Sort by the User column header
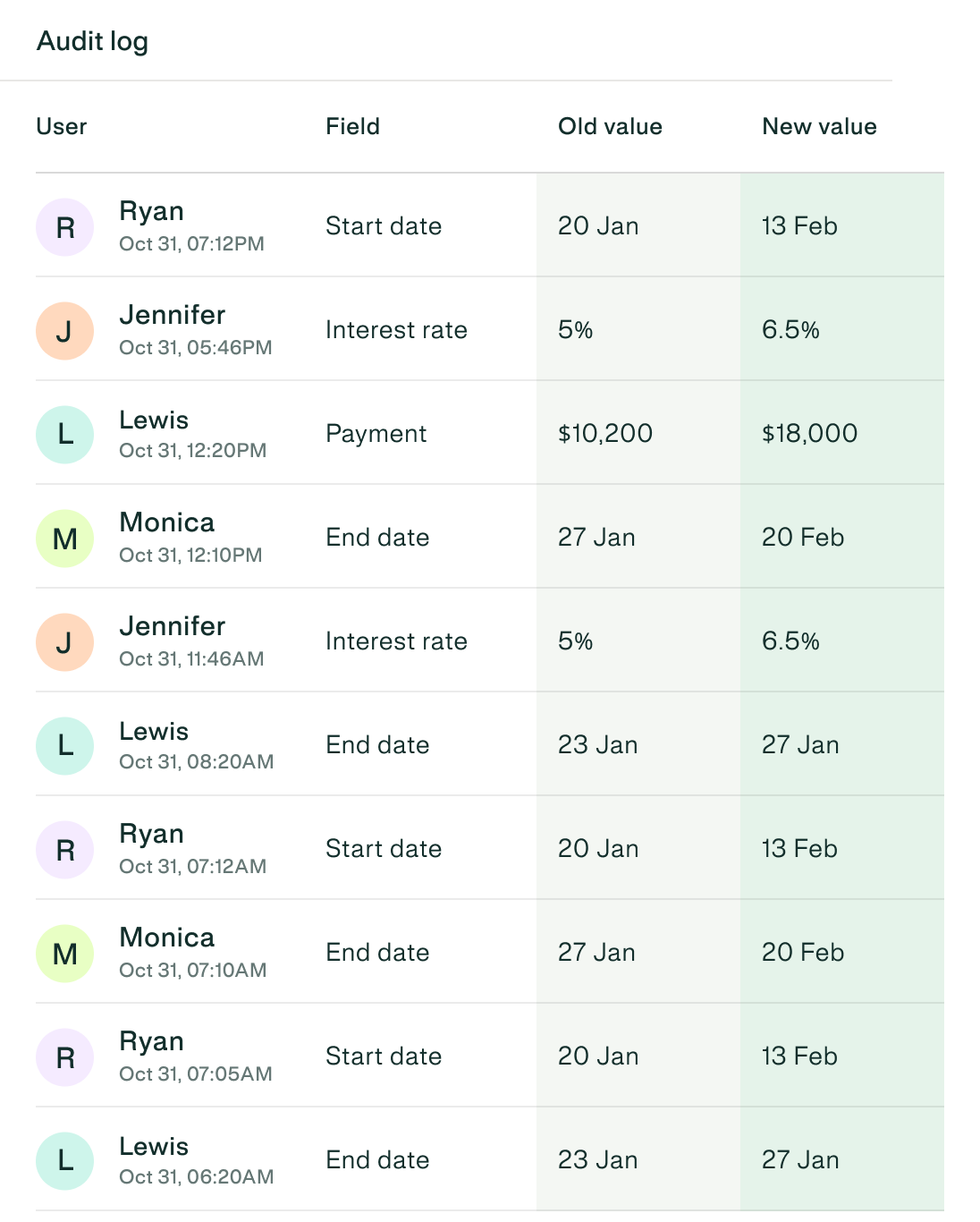This screenshot has height=1222, width=980. tap(62, 127)
